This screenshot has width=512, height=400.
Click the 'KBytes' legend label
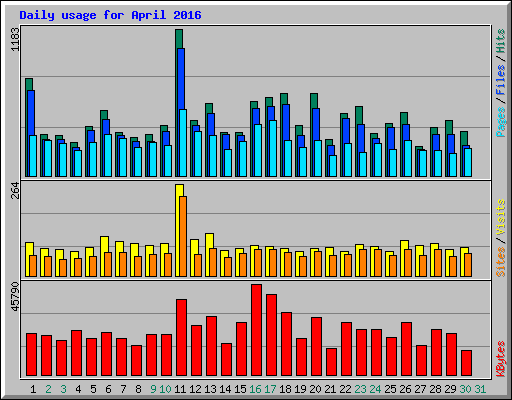500,359
